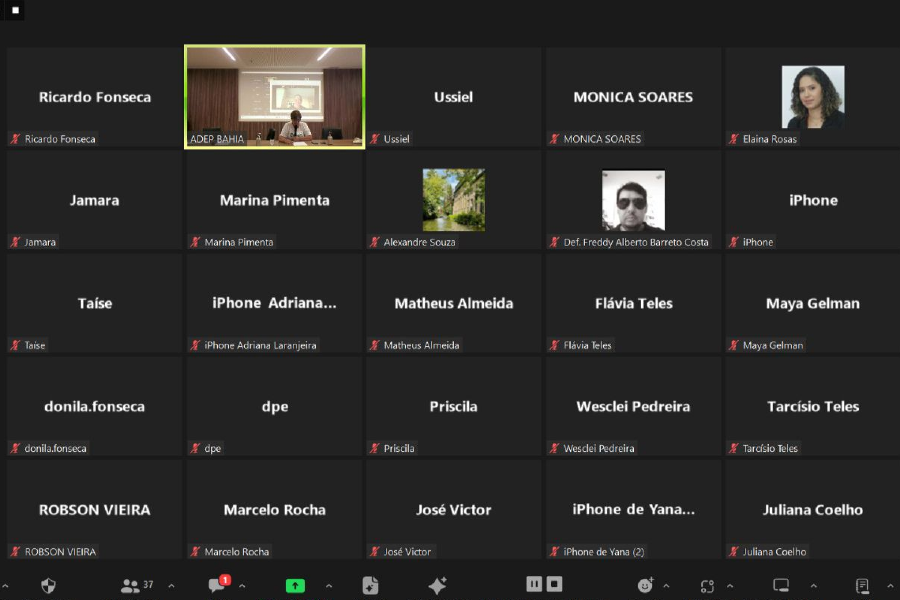Click muted mic icon beside Juliana Coelho
The image size is (900, 600).
tap(734, 552)
